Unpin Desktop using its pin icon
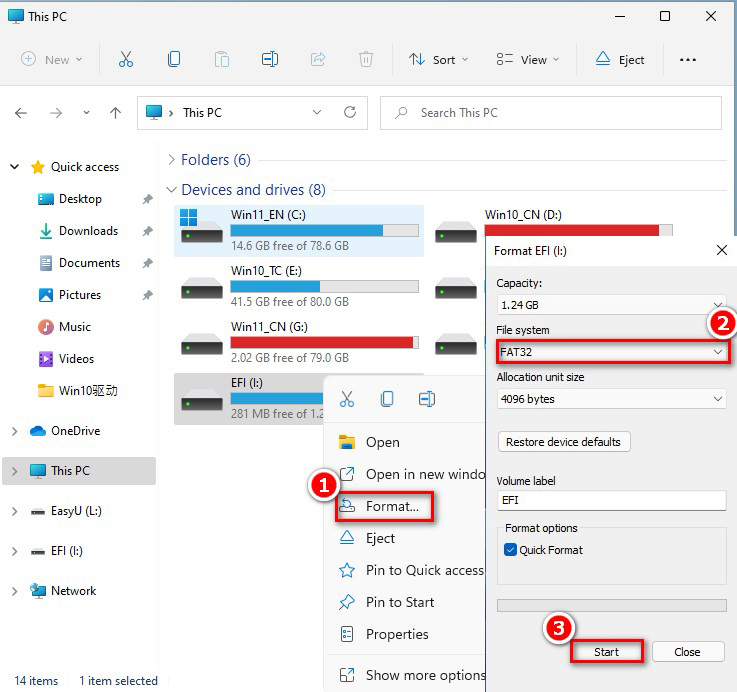 (148, 199)
